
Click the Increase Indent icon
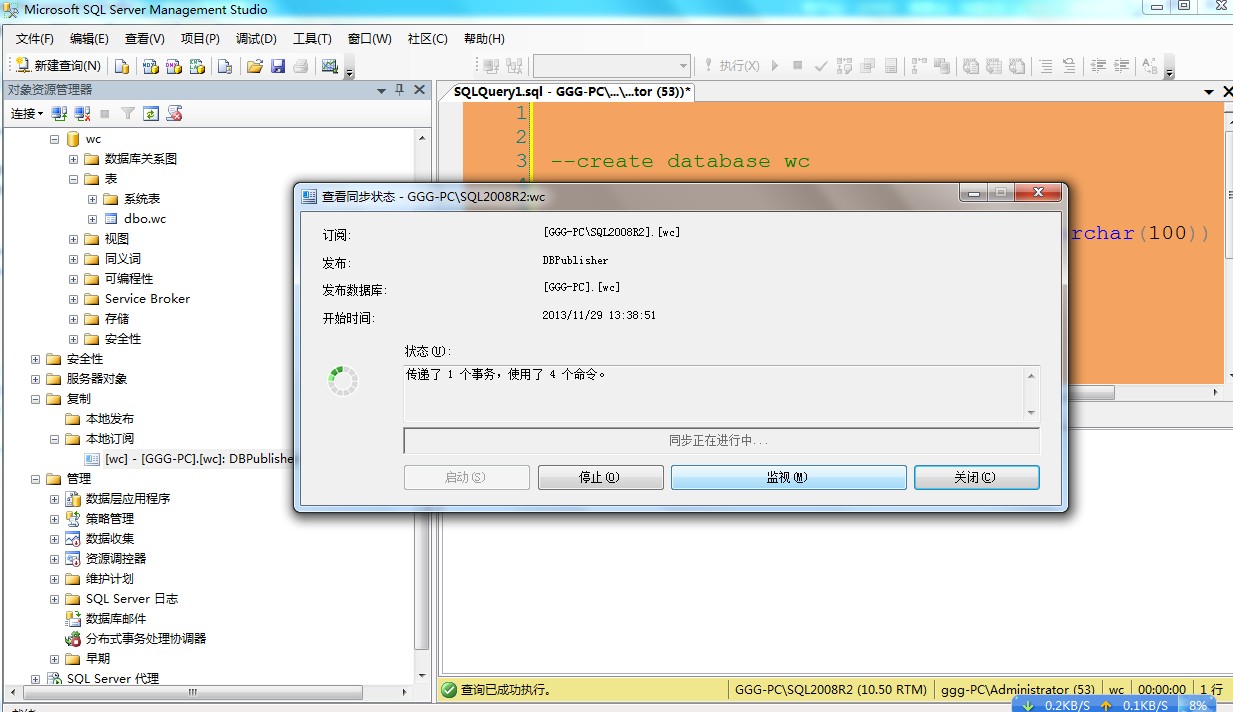[1122, 66]
